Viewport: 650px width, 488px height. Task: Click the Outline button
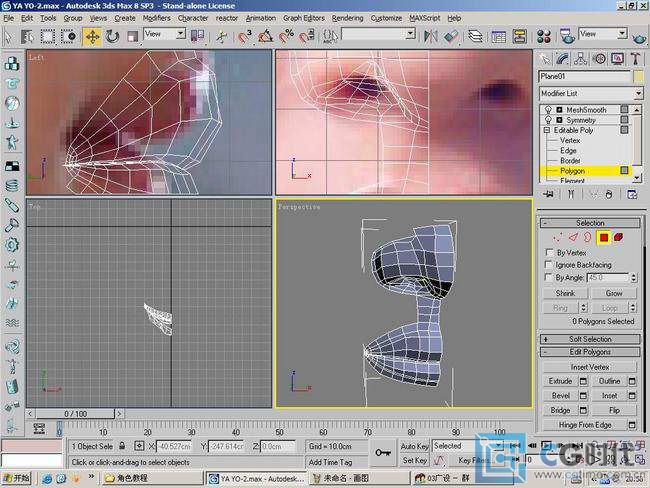[609, 381]
